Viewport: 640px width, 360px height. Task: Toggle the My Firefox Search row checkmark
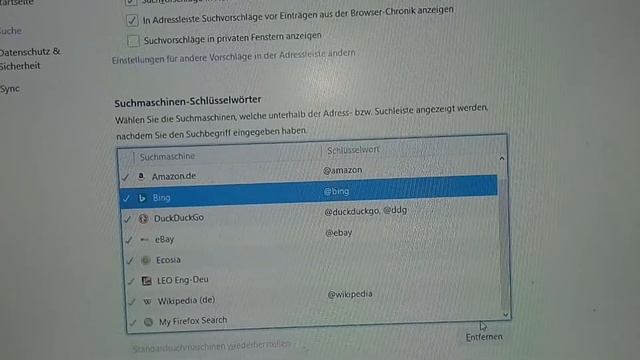[x=133, y=322]
